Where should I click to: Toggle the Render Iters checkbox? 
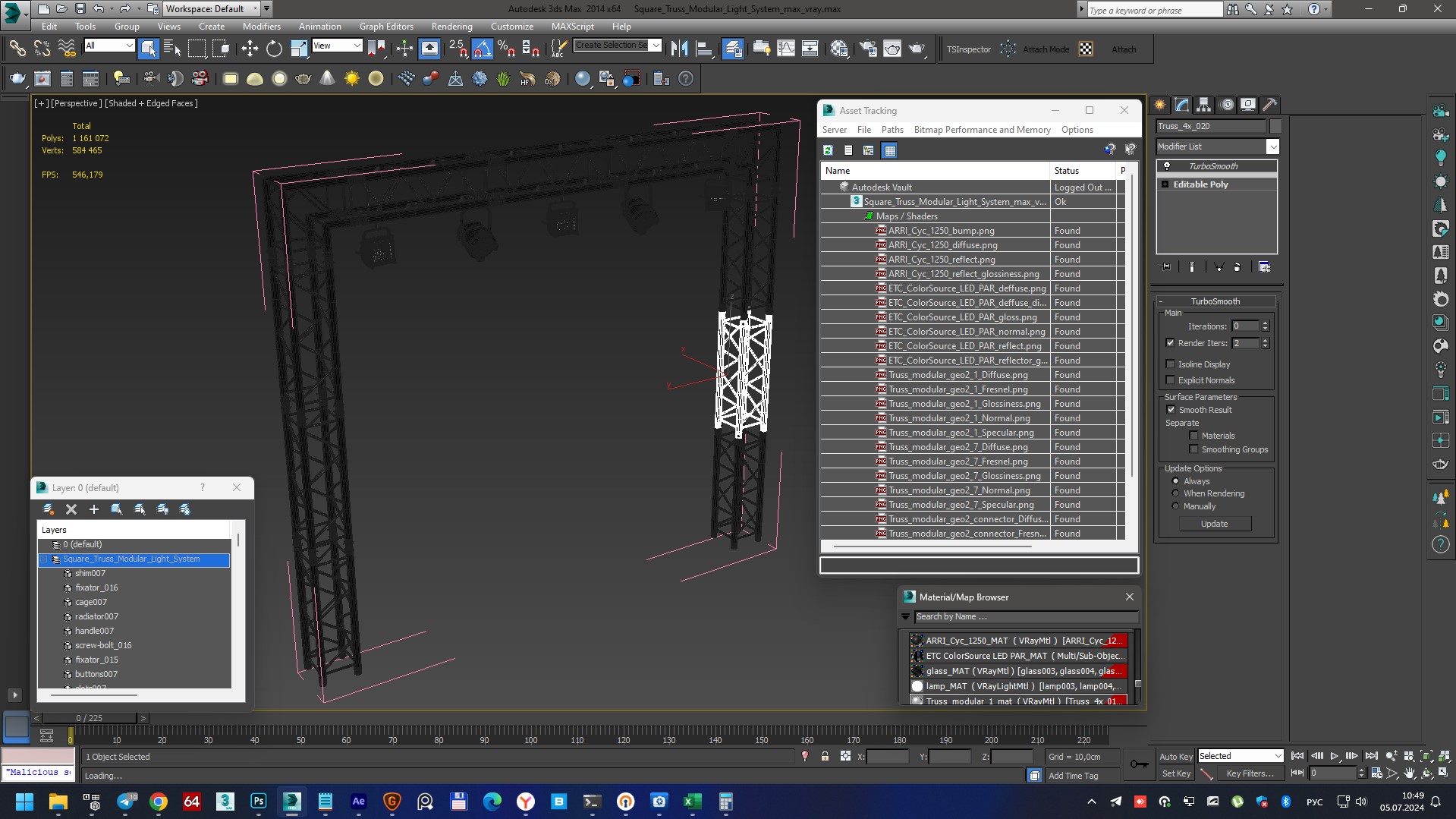[1171, 343]
